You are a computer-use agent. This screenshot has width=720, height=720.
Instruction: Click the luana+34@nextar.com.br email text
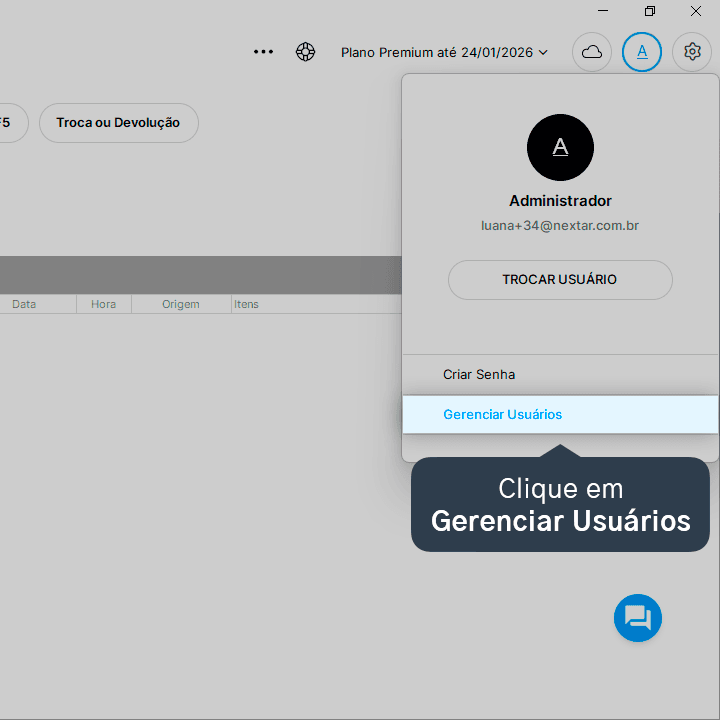tap(560, 225)
